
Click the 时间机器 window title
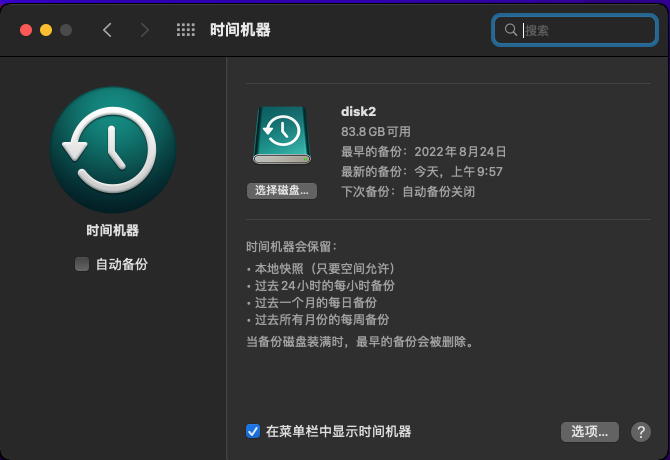click(x=240, y=30)
